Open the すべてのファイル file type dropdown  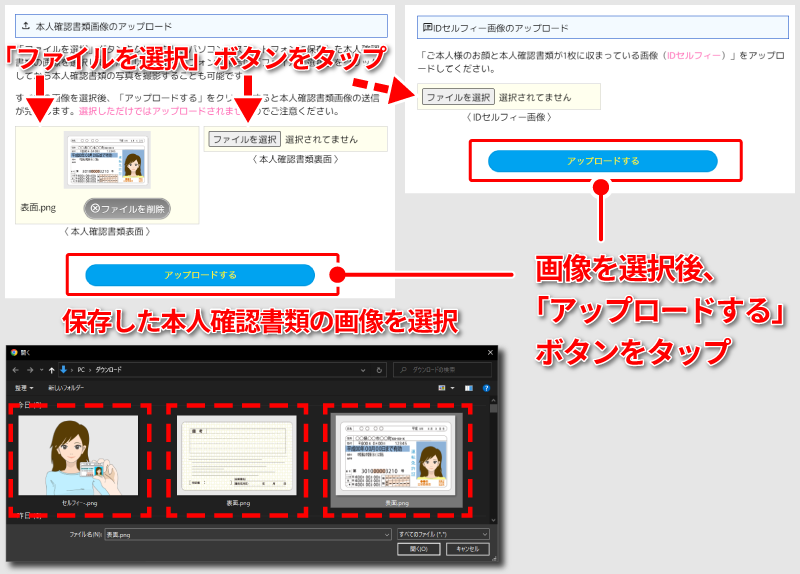(443, 535)
